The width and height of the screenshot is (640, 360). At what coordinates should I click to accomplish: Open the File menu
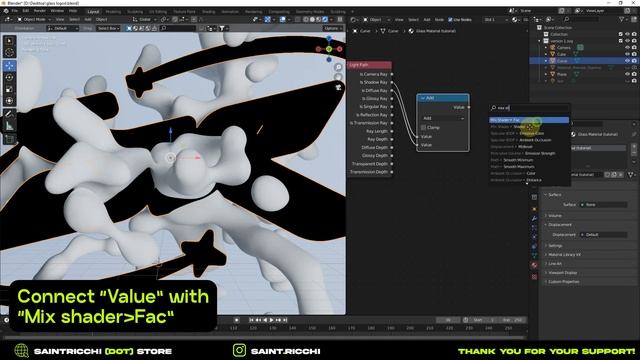(15, 11)
